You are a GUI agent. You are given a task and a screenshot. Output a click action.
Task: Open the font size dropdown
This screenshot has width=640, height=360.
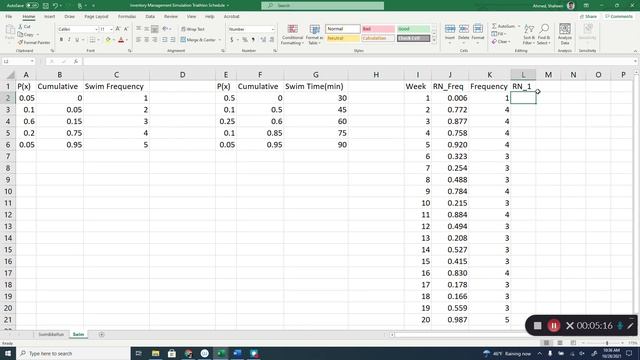pyautogui.click(x=111, y=29)
